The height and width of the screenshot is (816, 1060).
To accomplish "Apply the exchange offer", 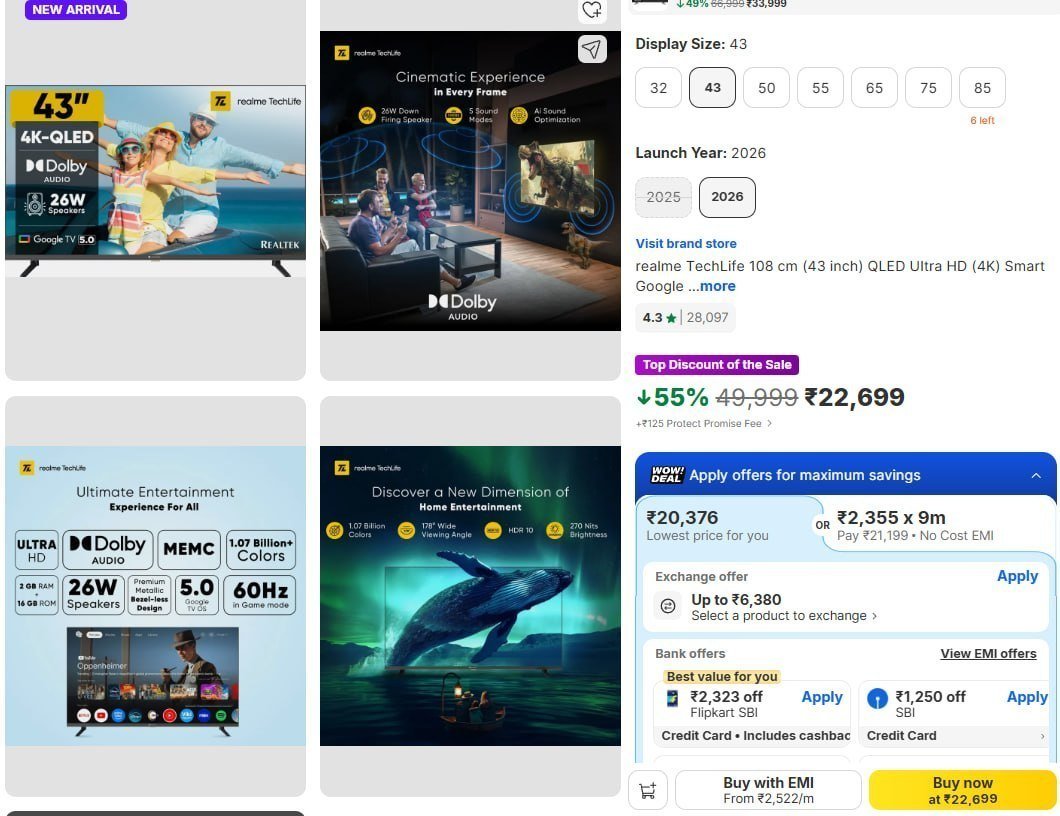I will point(1017,577).
